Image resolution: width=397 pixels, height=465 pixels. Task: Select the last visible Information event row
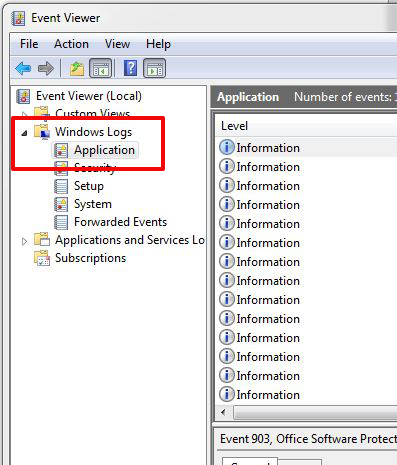307,395
